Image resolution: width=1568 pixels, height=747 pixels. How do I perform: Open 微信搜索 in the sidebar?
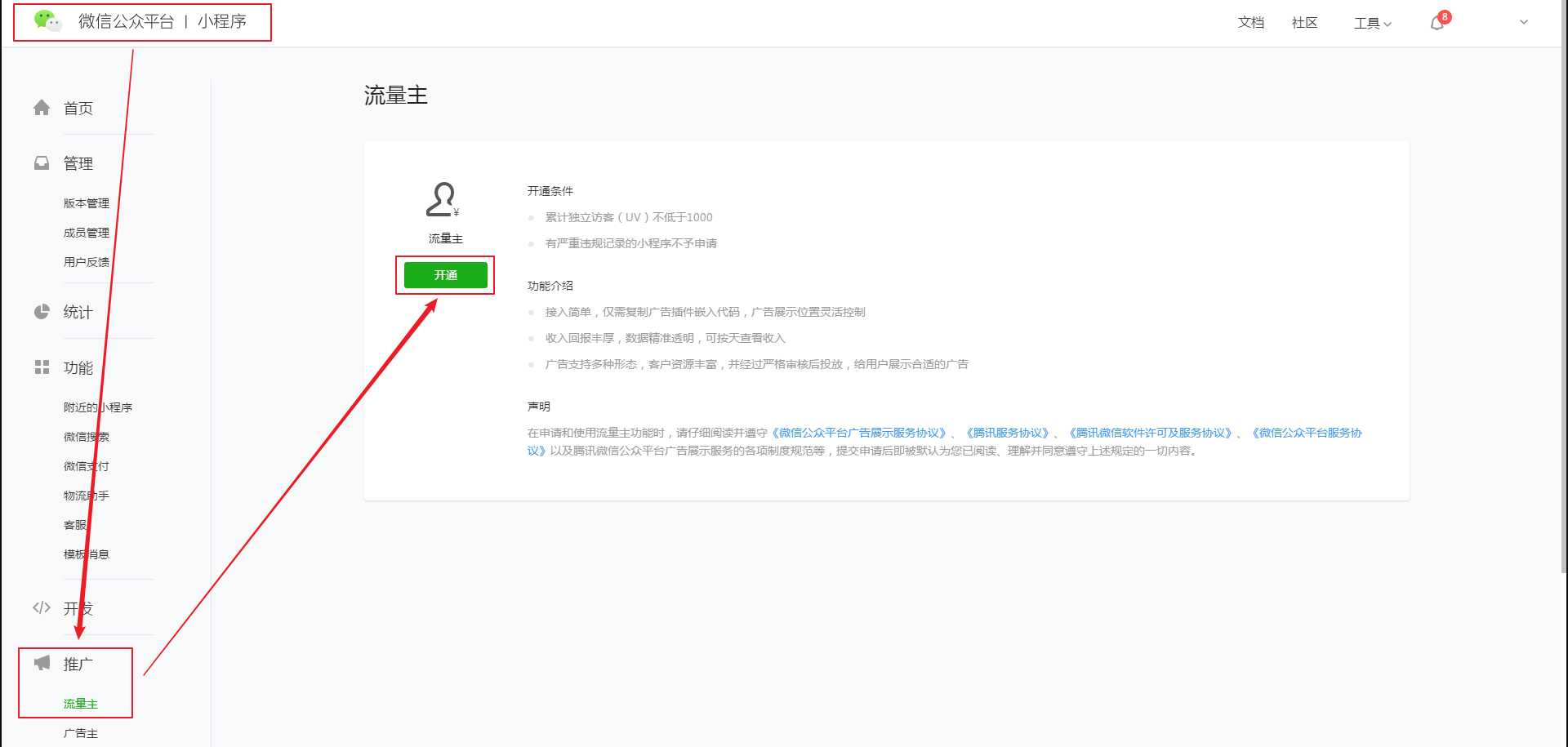coord(87,437)
